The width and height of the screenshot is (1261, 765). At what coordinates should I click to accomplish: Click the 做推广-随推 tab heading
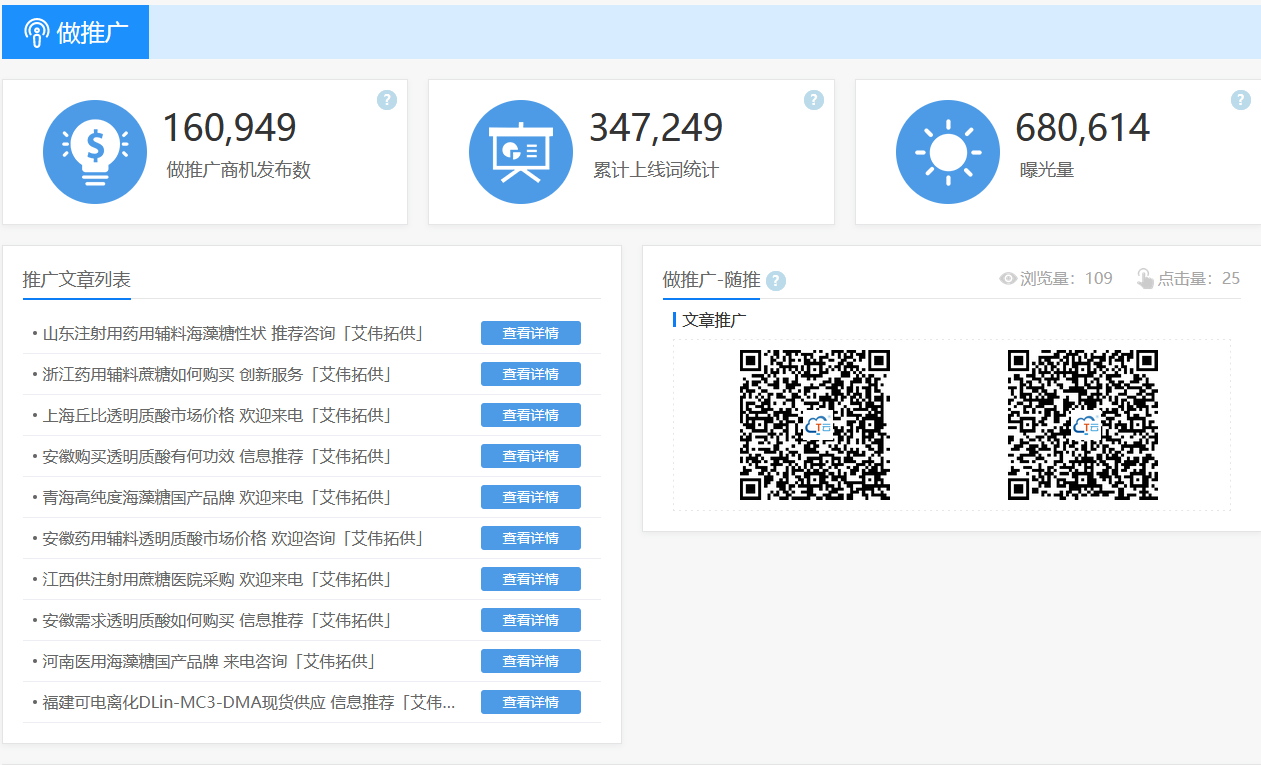click(x=711, y=280)
